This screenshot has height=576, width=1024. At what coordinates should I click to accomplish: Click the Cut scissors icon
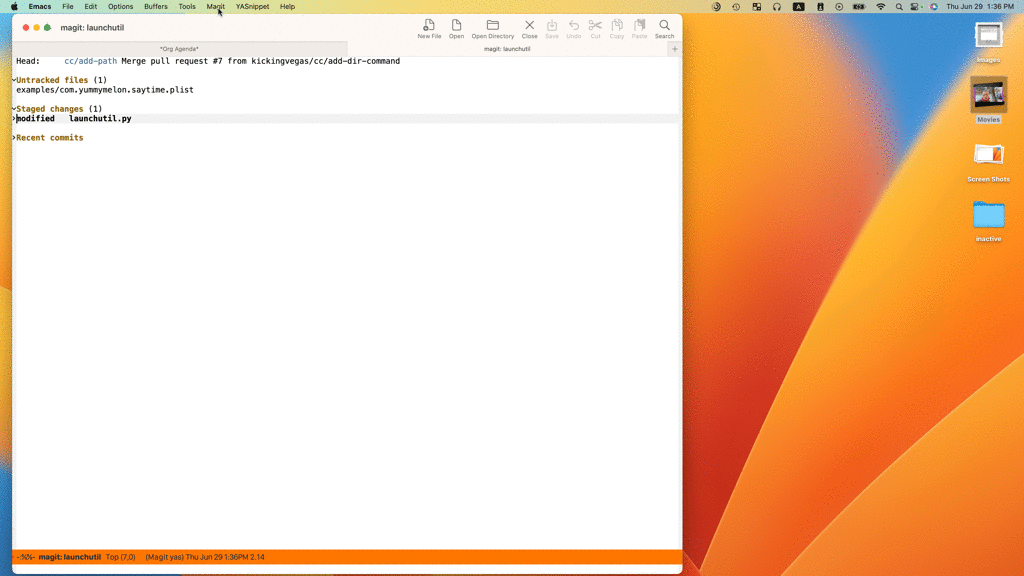coord(595,26)
